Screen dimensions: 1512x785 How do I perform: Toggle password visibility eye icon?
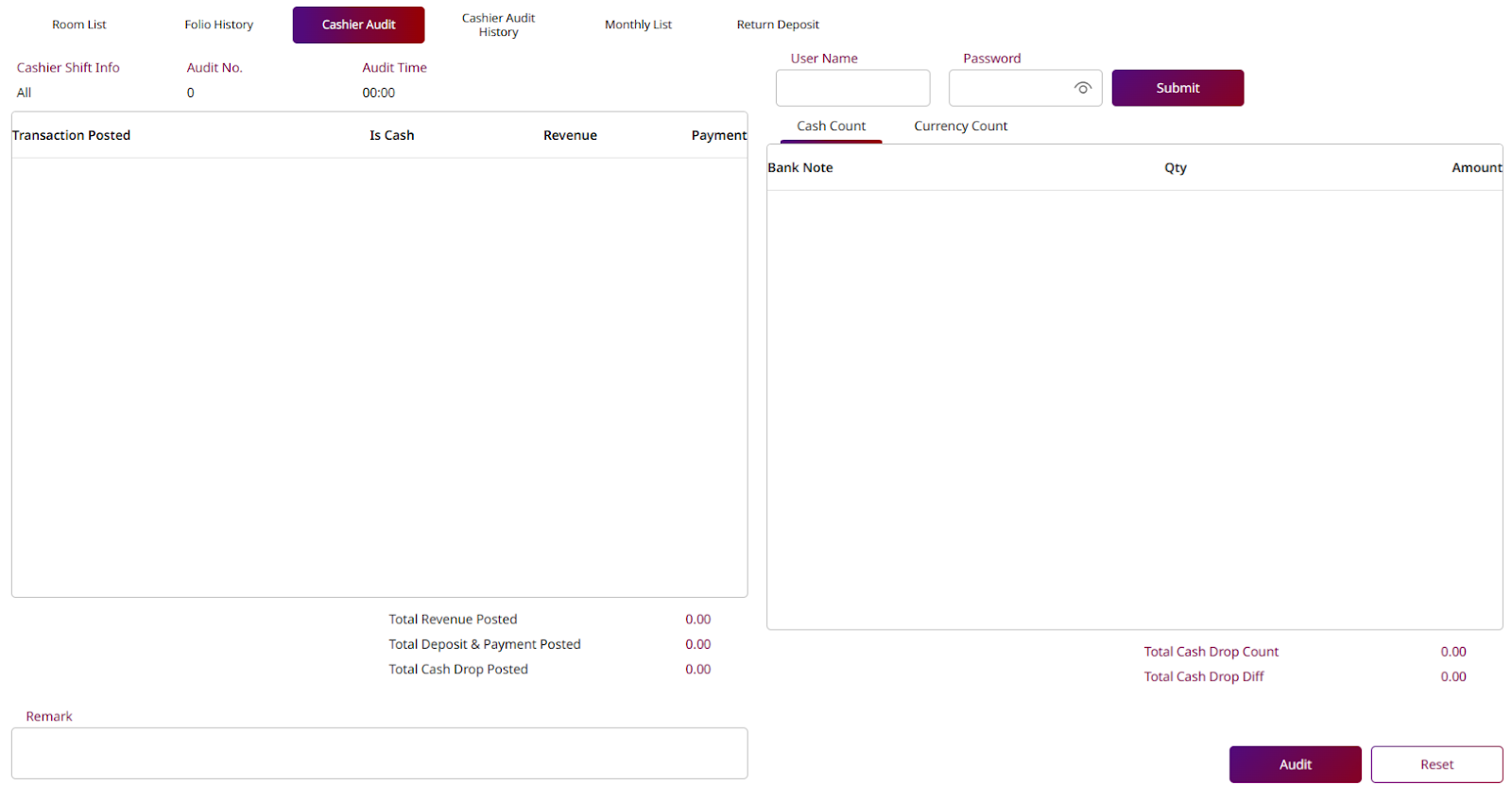[x=1082, y=88]
